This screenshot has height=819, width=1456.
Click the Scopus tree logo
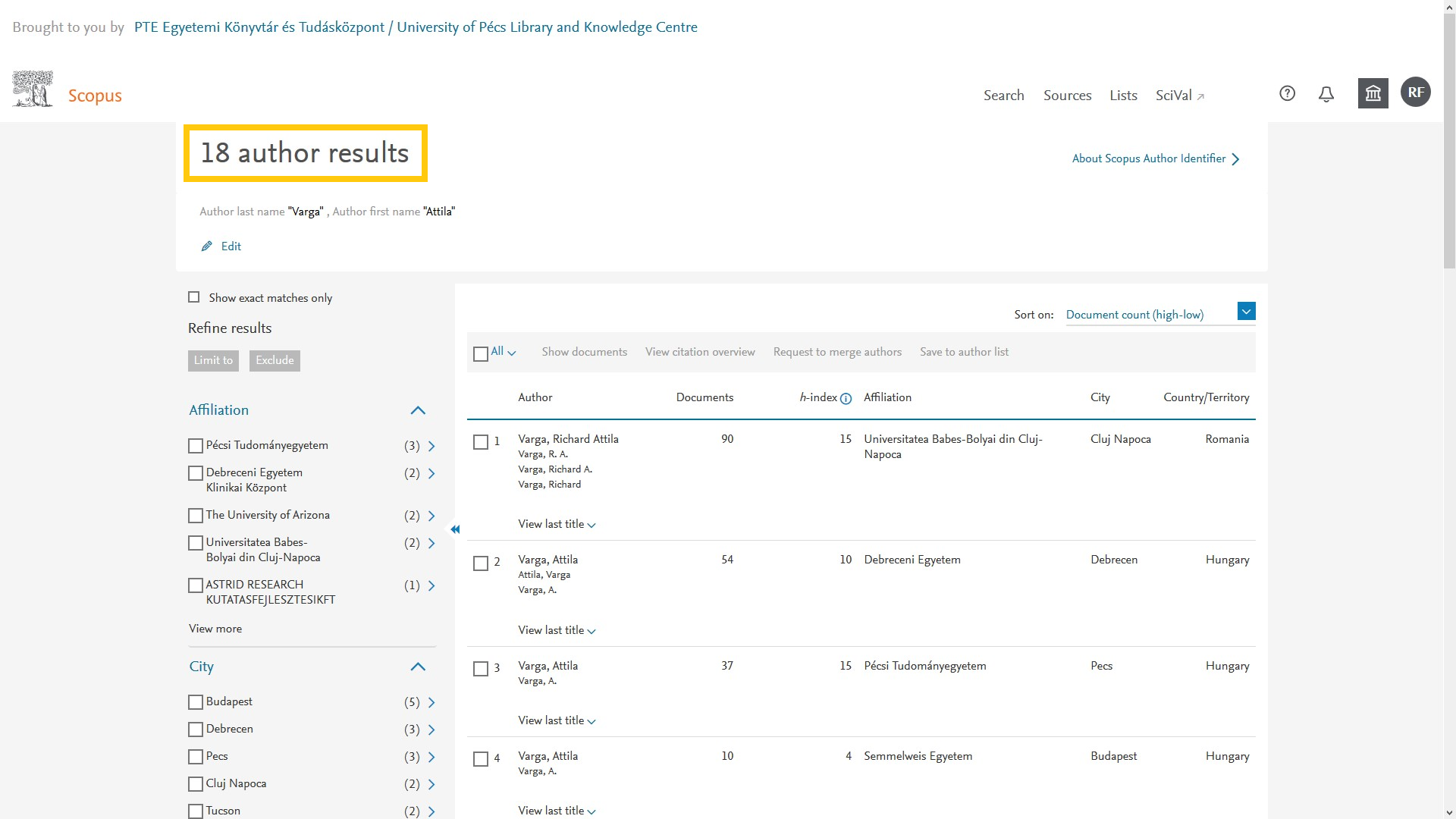[33, 89]
